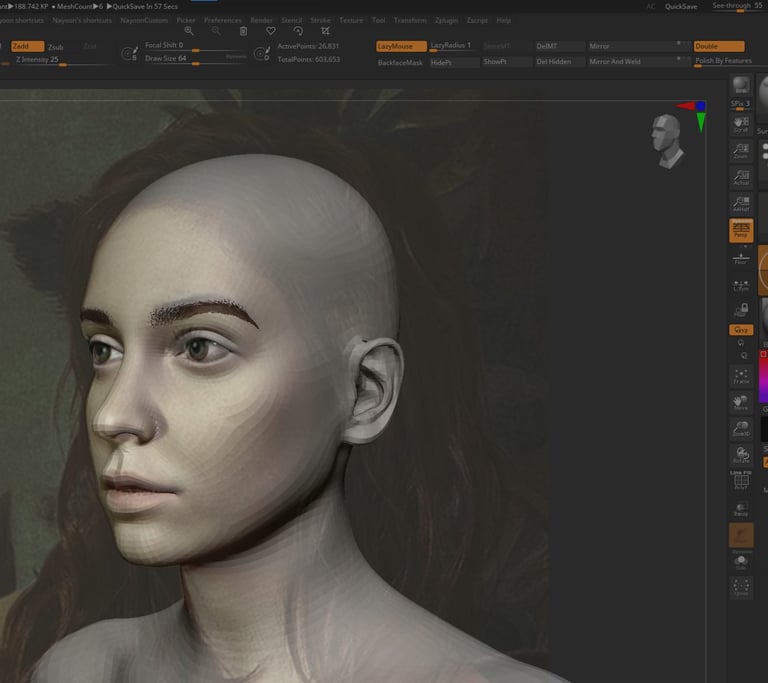The image size is (768, 683).
Task: Click the Frame mesh icon
Action: click(741, 376)
